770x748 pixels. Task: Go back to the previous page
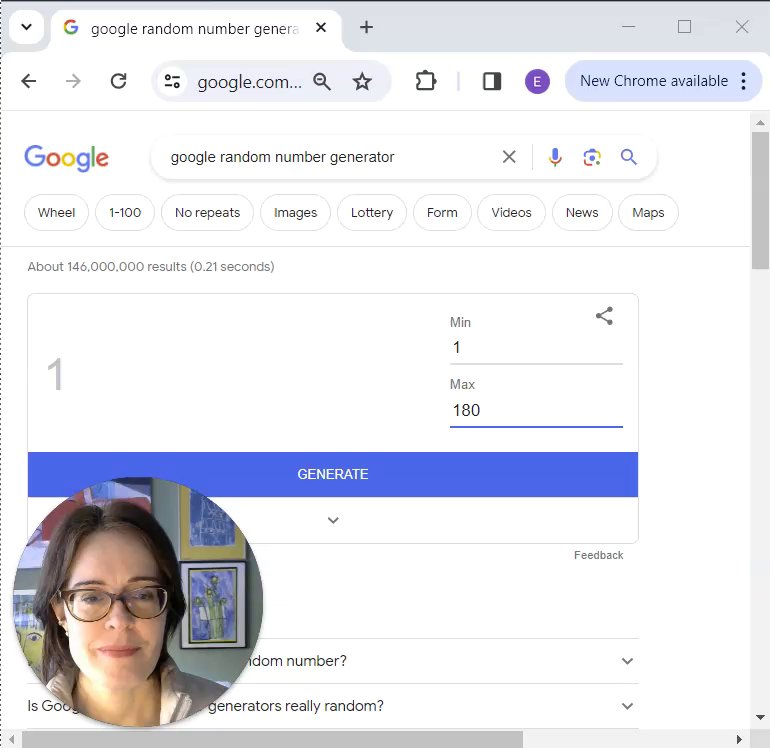tap(29, 81)
